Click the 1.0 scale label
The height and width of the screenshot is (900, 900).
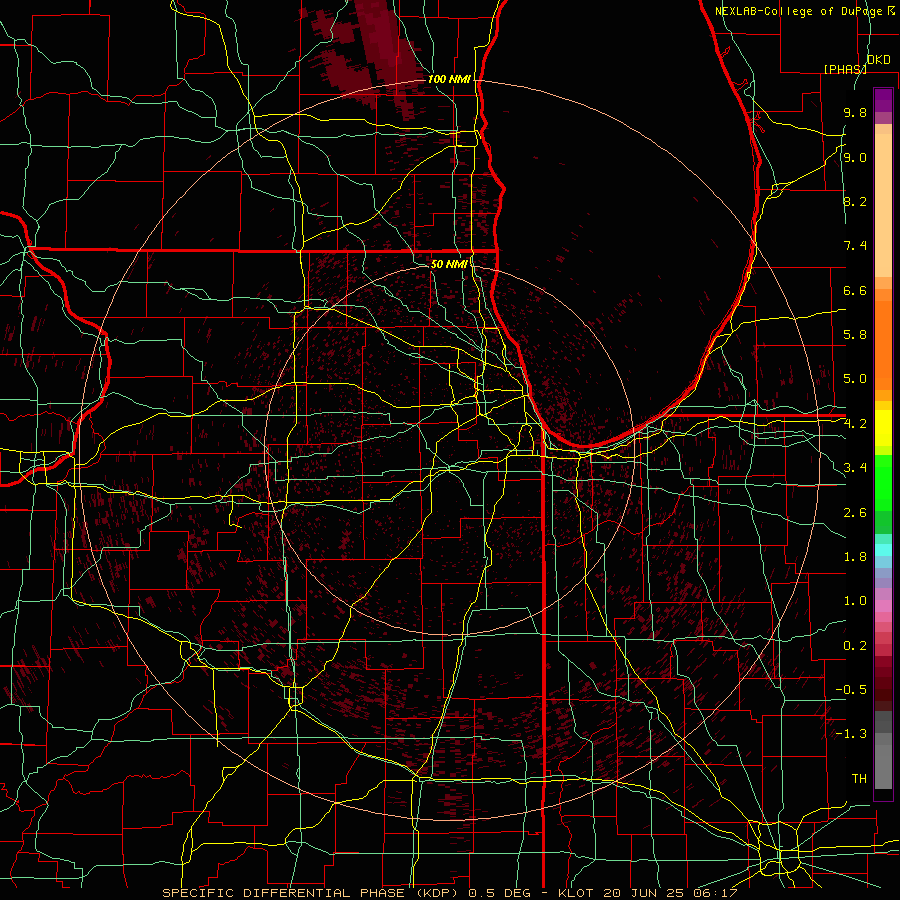coord(855,601)
